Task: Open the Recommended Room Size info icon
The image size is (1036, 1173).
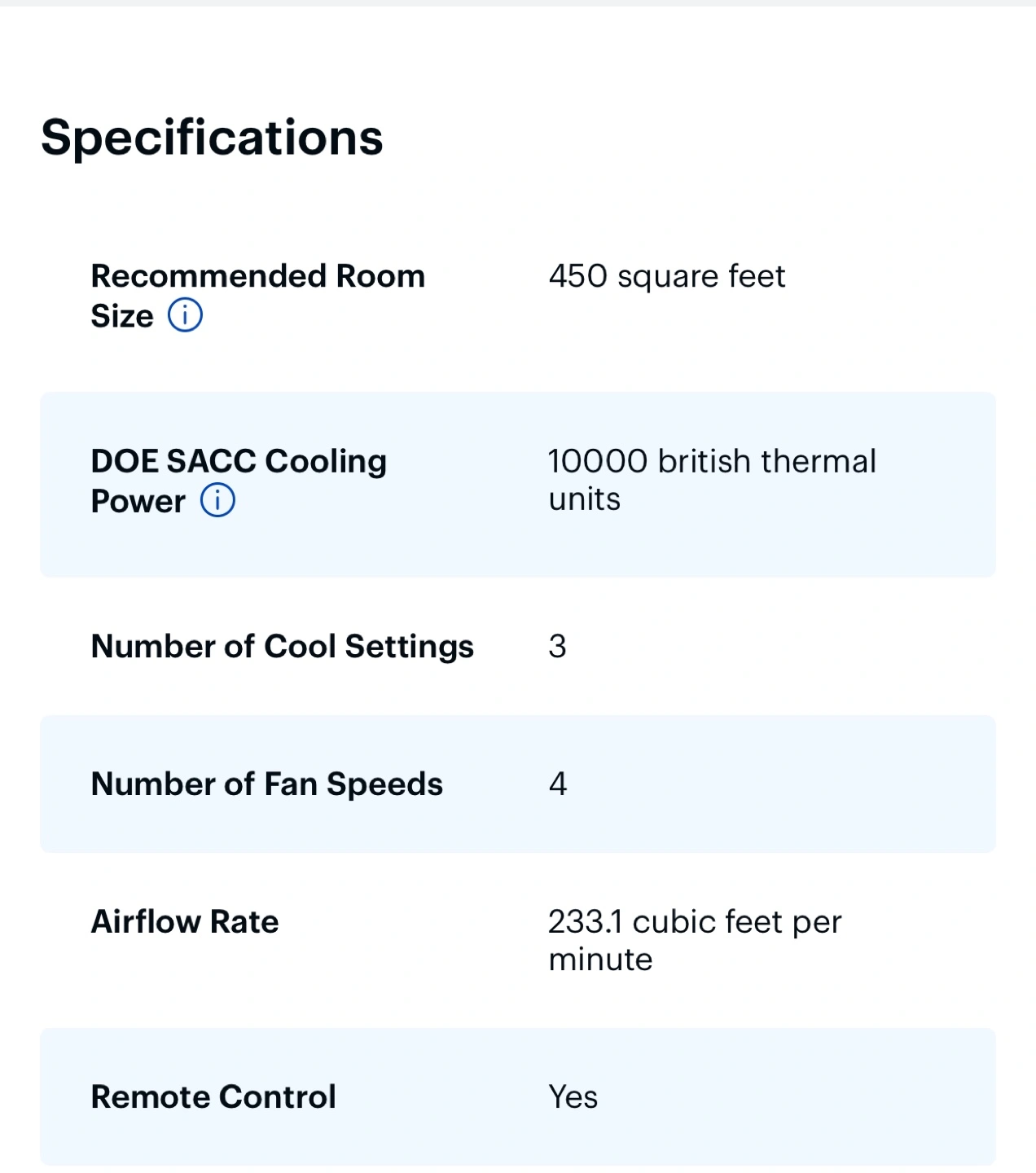Action: point(185,315)
